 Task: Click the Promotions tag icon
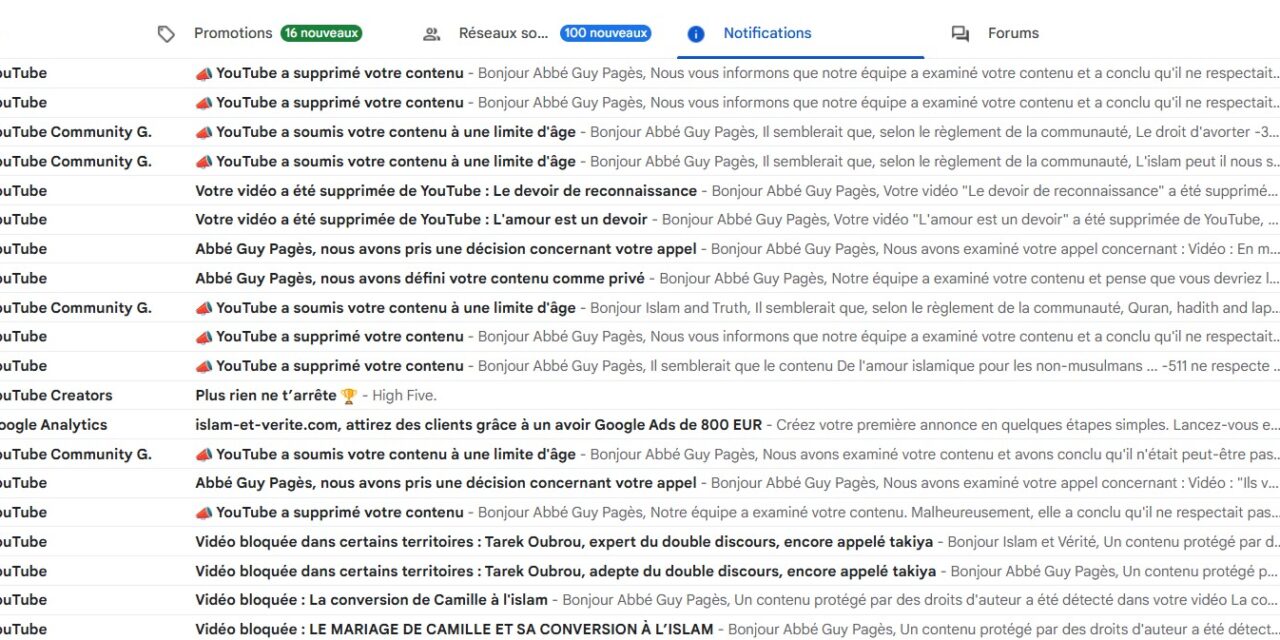coord(166,34)
